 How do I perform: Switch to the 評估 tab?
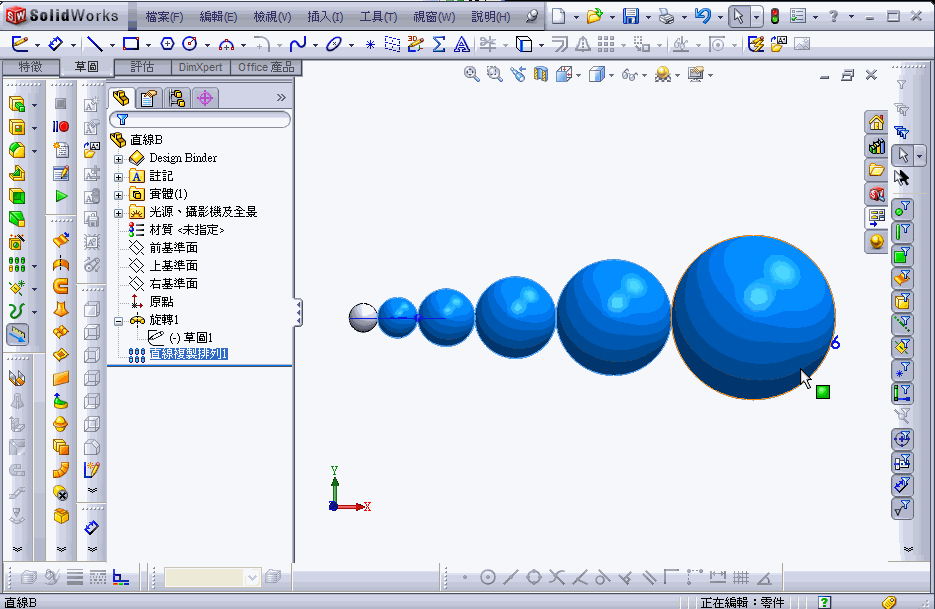point(143,67)
